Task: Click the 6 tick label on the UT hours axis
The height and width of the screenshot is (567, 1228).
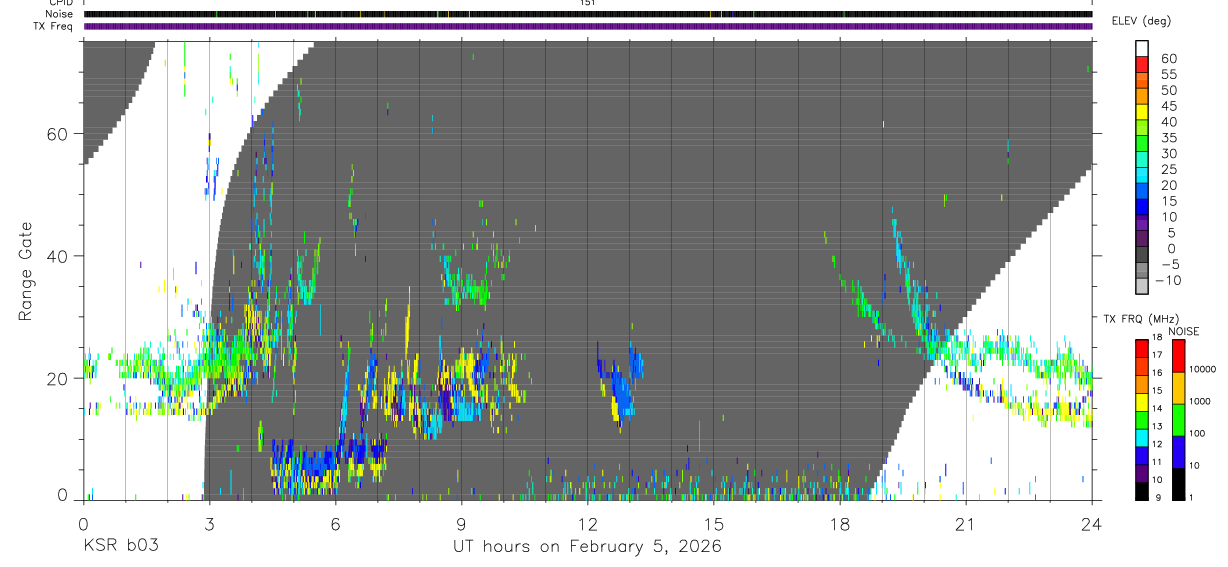Action: 335,523
